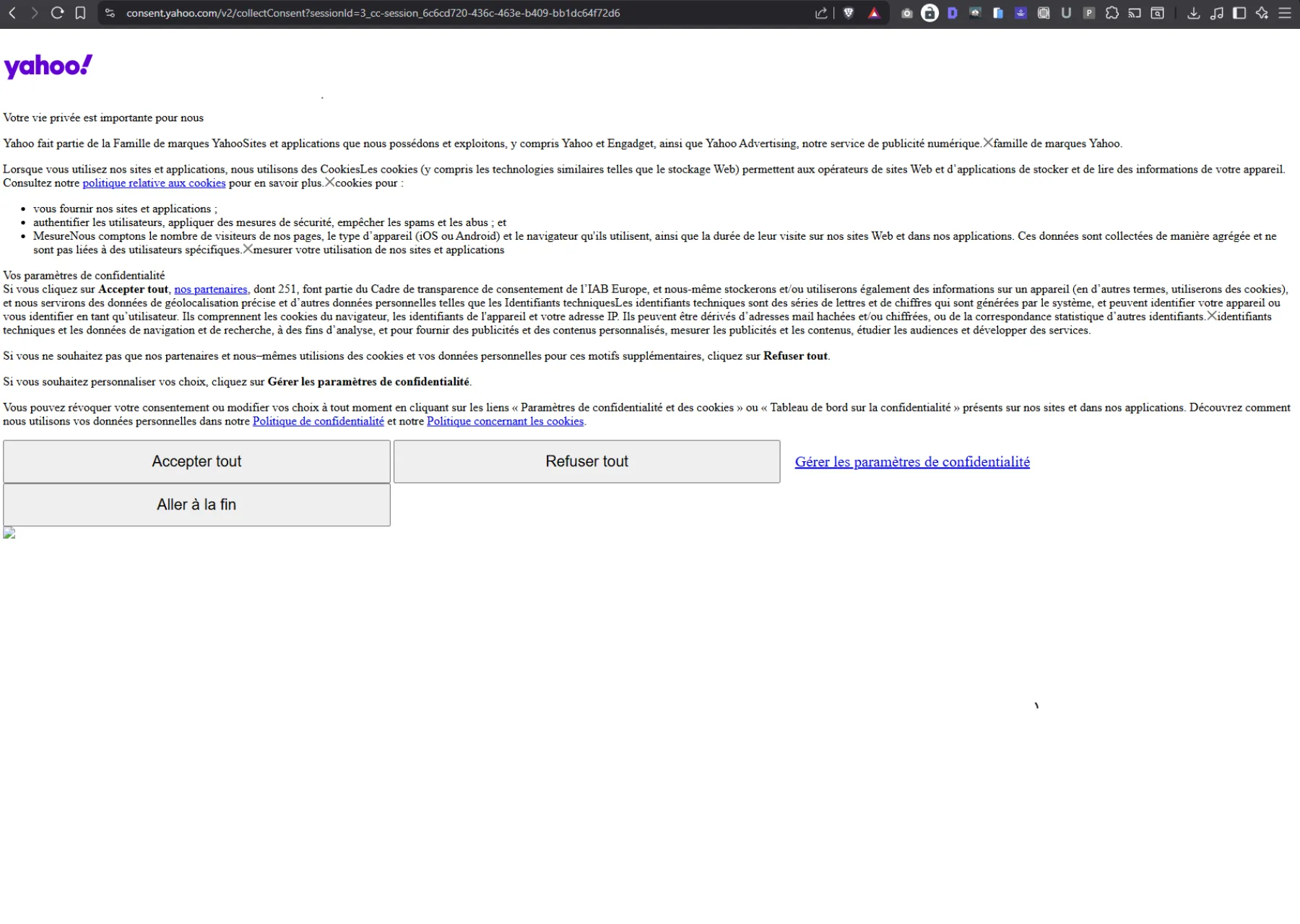
Task: Click the broken image icon below buttons
Action: click(9, 533)
